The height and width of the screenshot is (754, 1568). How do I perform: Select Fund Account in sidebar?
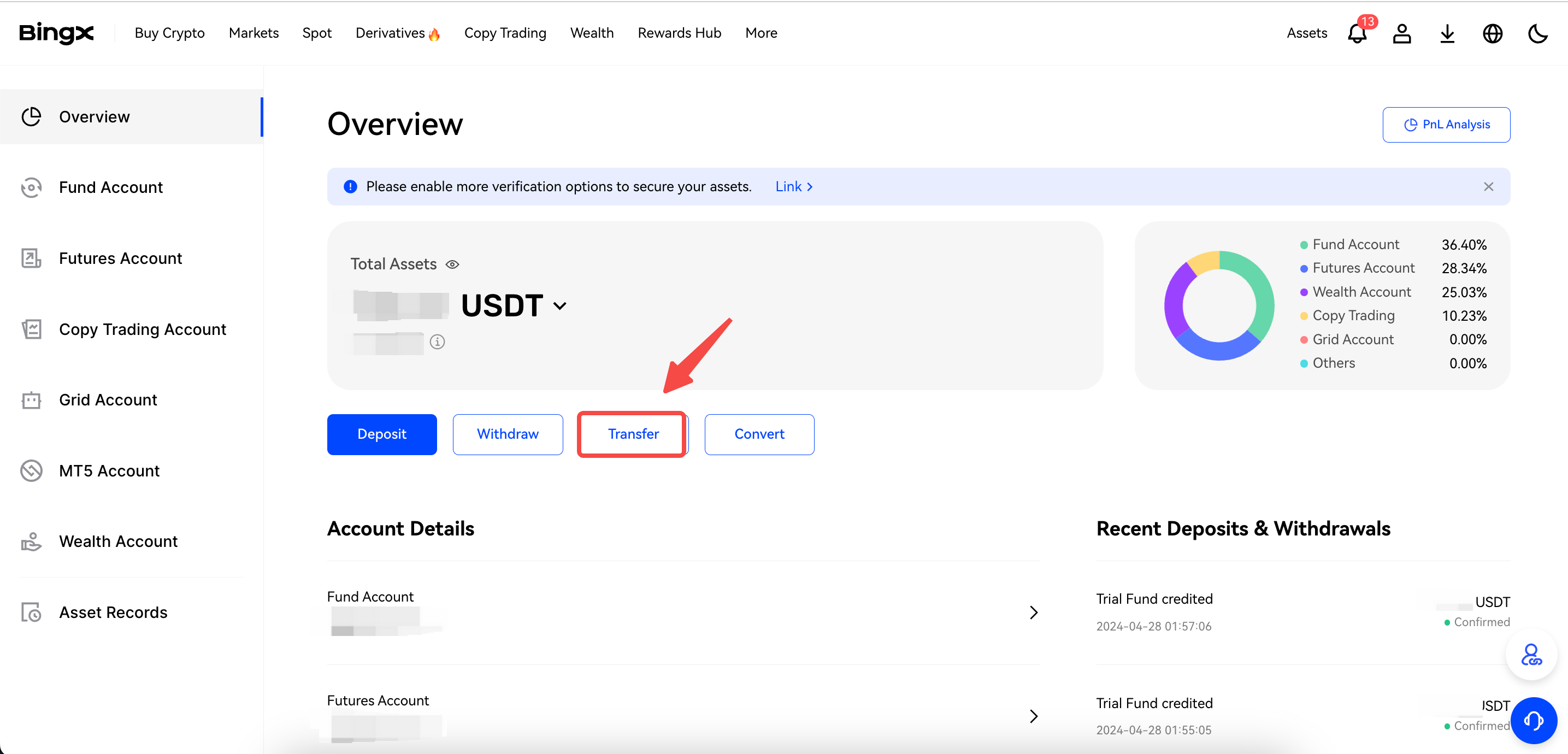pyautogui.click(x=132, y=187)
